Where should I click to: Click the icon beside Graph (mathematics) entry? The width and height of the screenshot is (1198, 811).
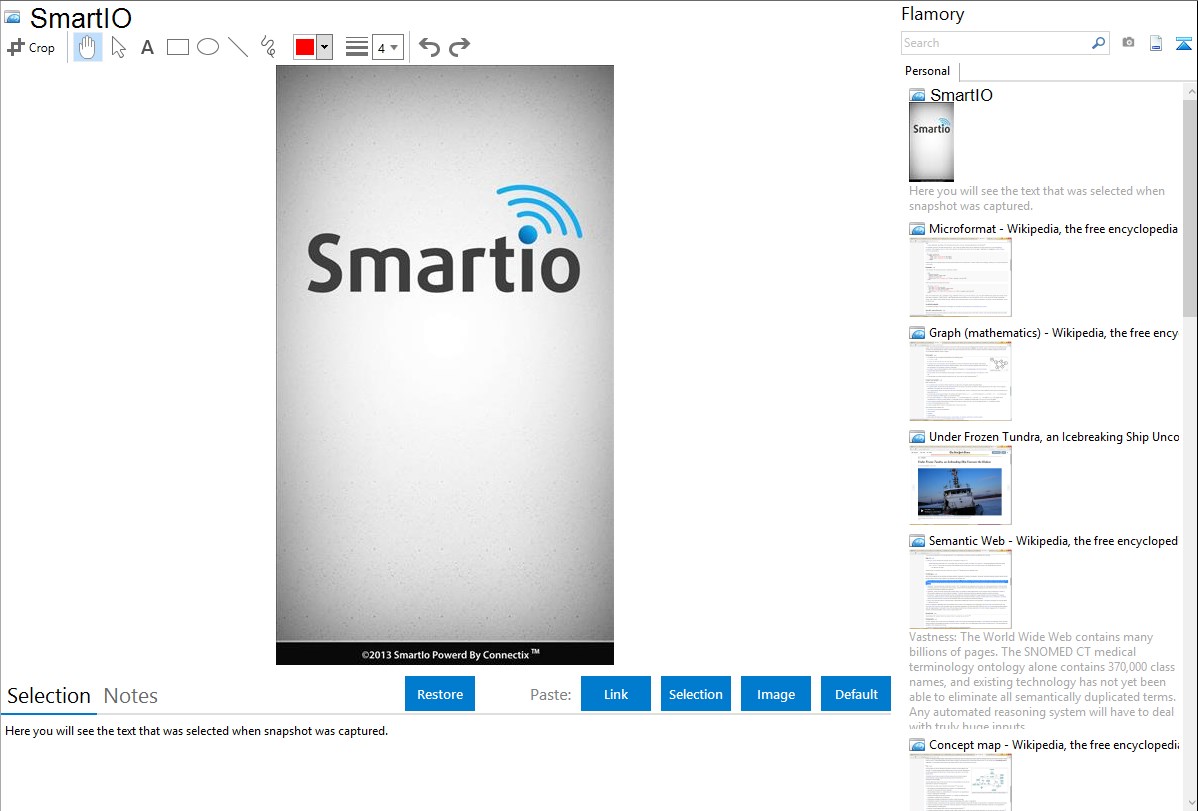click(917, 333)
